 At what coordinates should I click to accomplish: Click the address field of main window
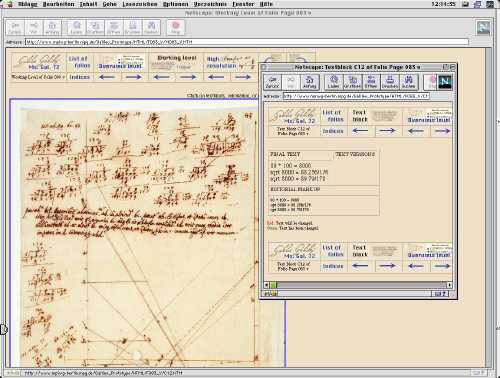point(247,42)
